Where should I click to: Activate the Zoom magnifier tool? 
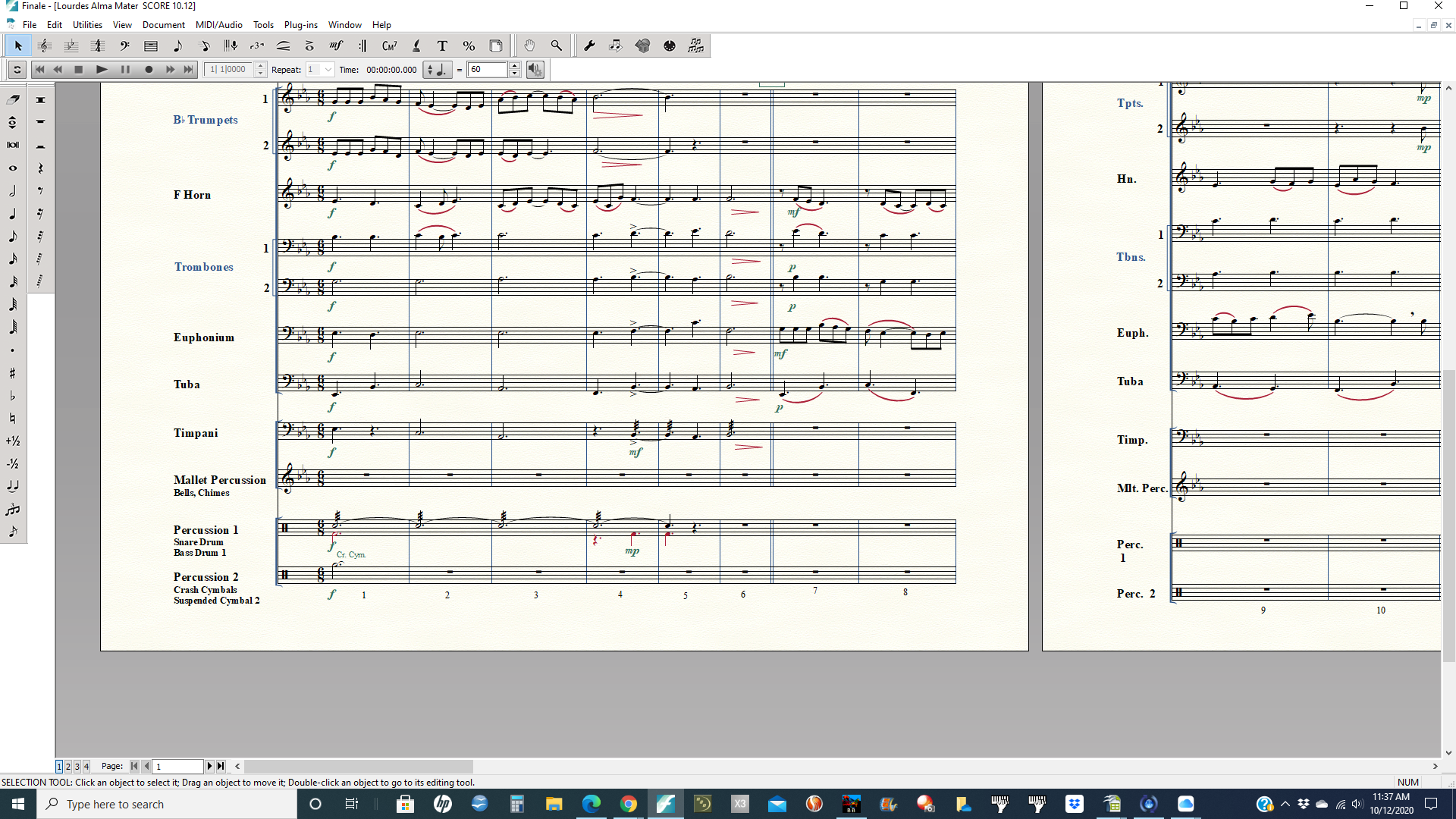556,46
